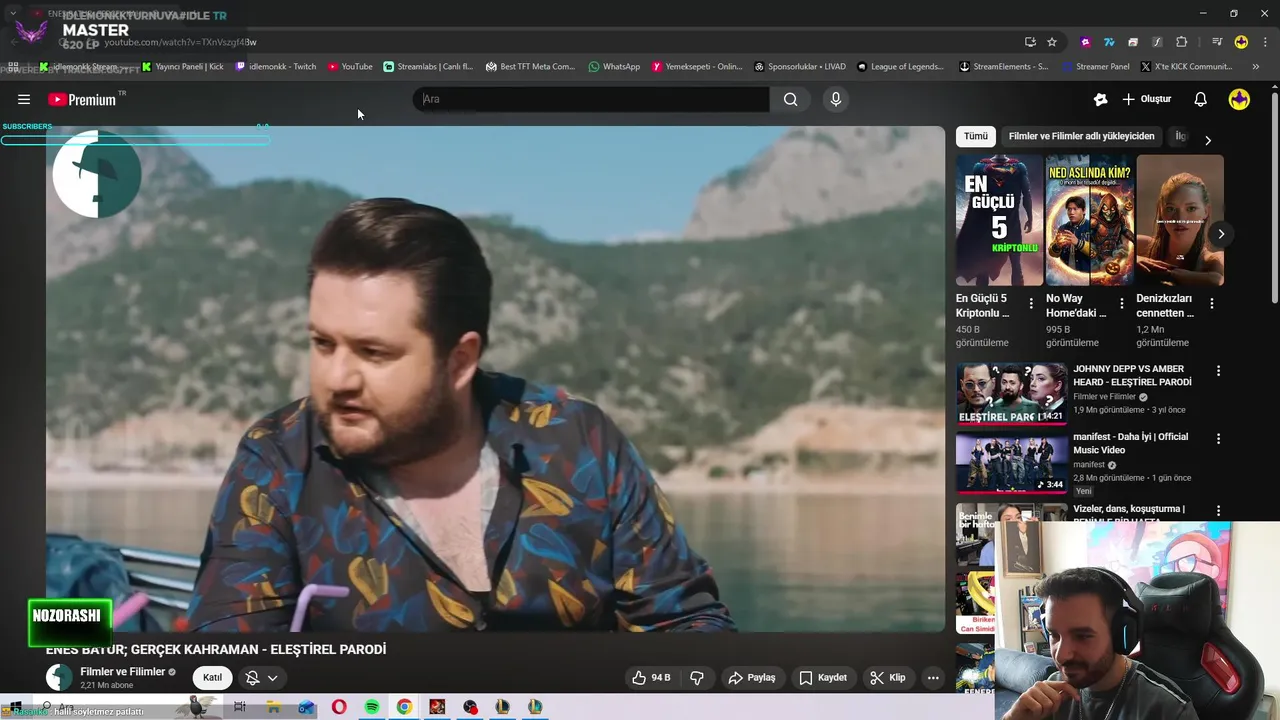Click the Katıl join button
1280x720 pixels.
click(x=213, y=677)
